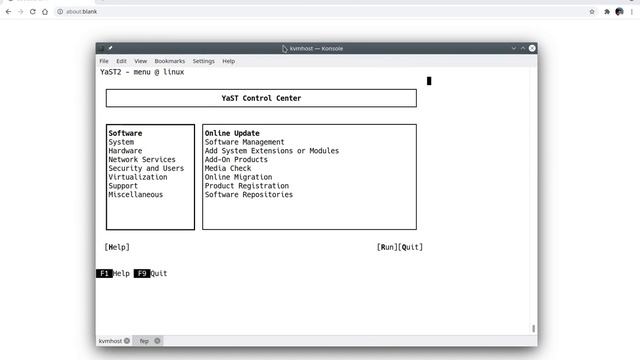Select the Hardware category
Image resolution: width=640 pixels, height=360 pixels.
pyautogui.click(x=125, y=151)
